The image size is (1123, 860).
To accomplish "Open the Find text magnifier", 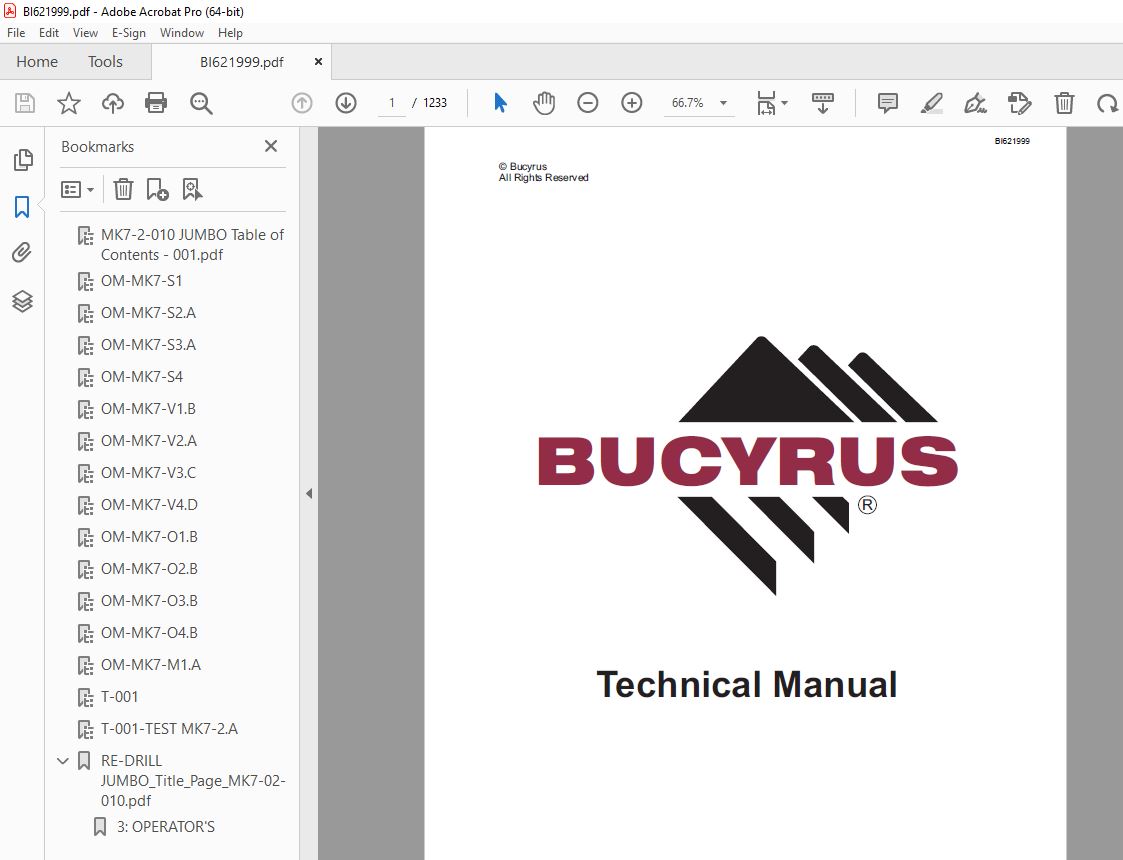I will tap(201, 103).
